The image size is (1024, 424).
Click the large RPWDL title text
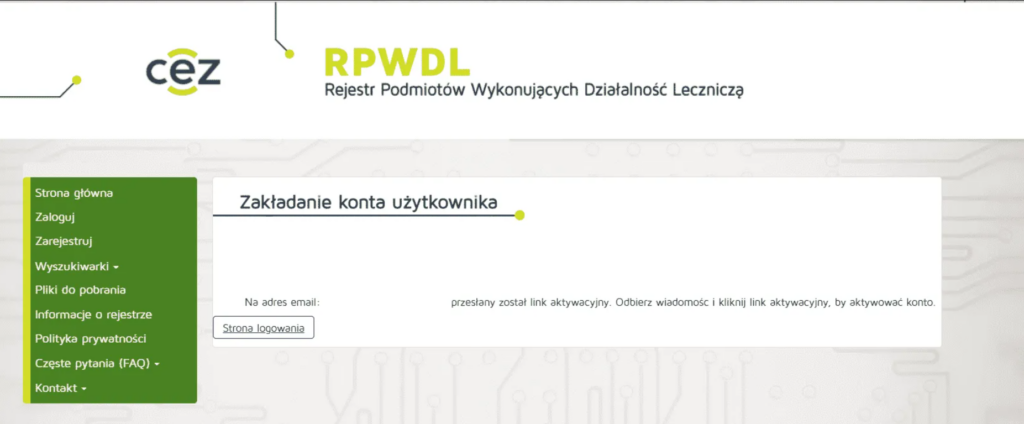(397, 62)
